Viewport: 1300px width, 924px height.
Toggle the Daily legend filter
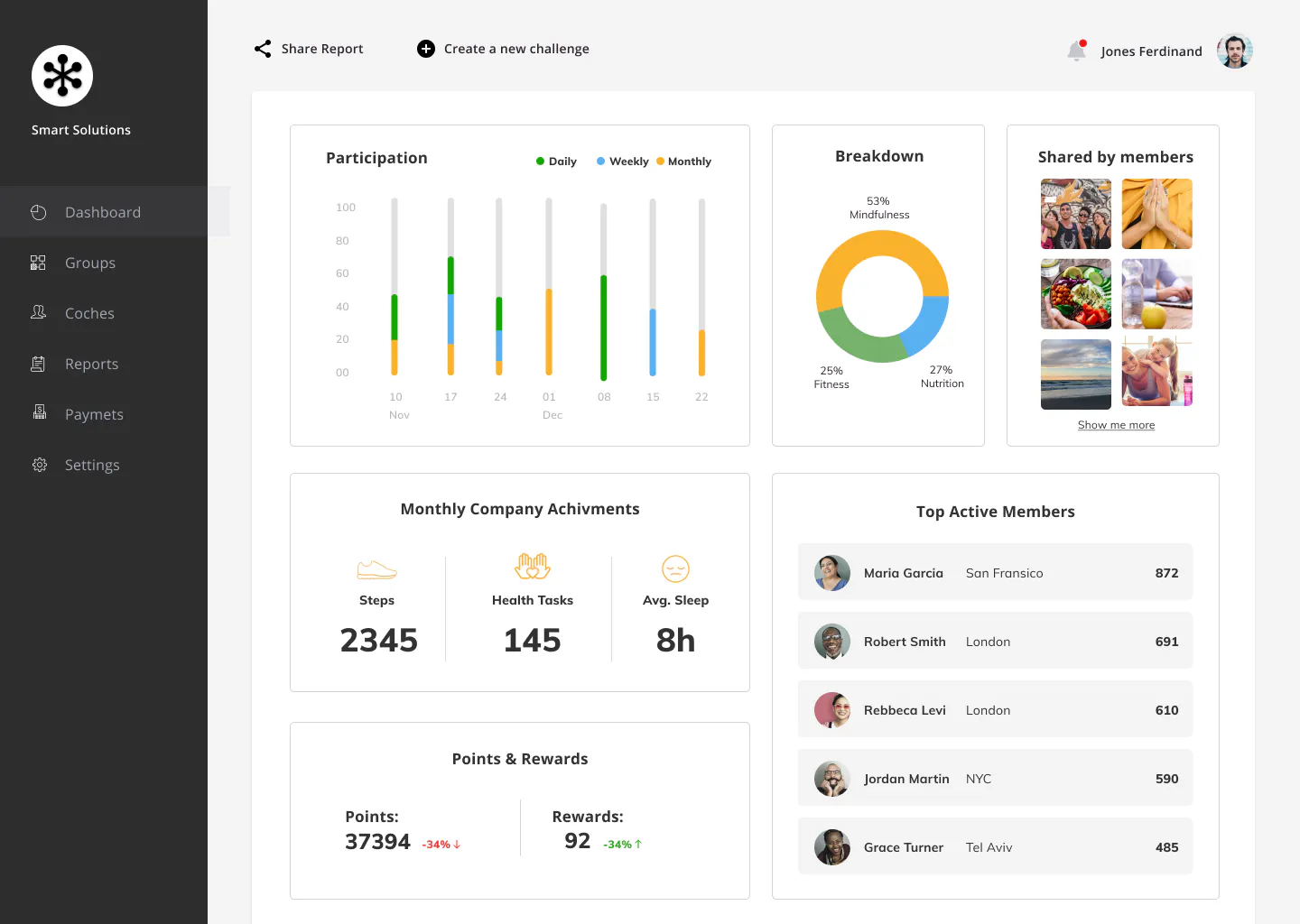[556, 162]
